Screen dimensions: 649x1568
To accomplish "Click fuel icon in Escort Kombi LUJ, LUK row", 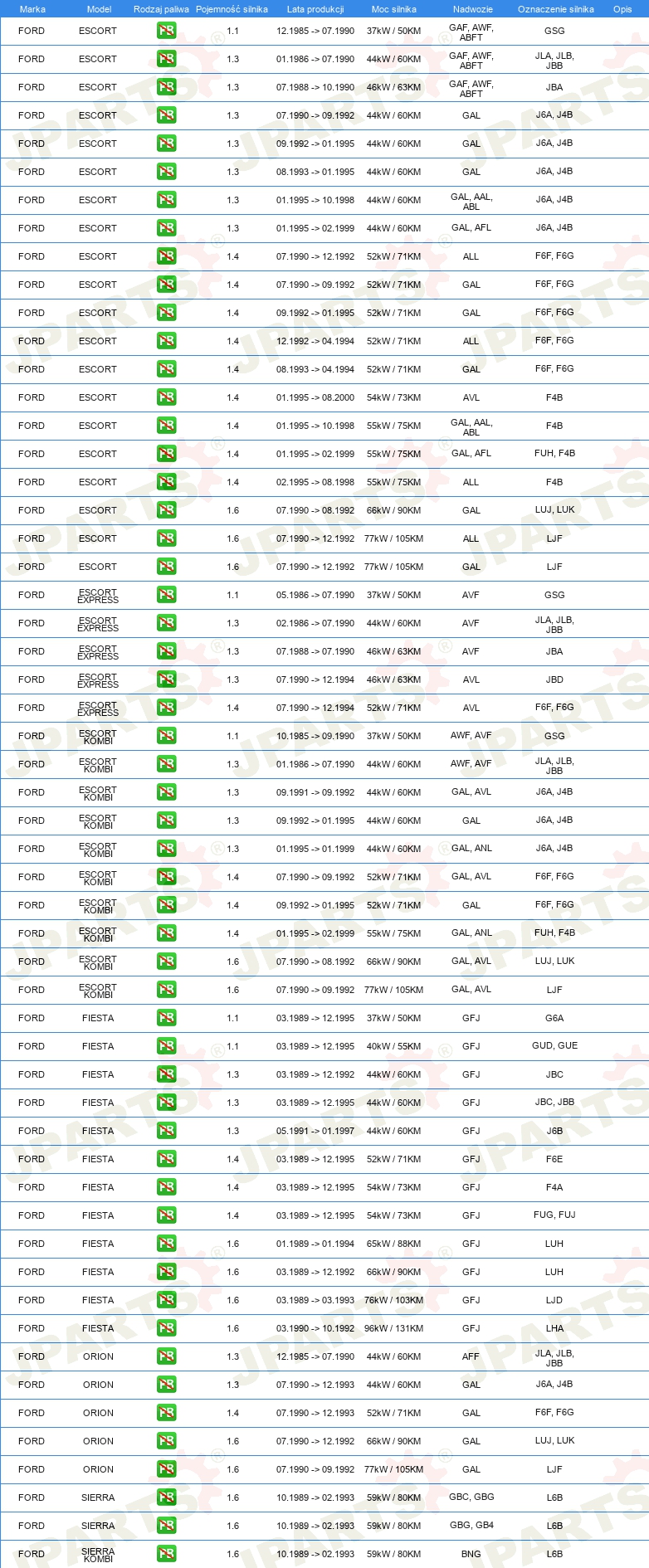I will (x=166, y=962).
